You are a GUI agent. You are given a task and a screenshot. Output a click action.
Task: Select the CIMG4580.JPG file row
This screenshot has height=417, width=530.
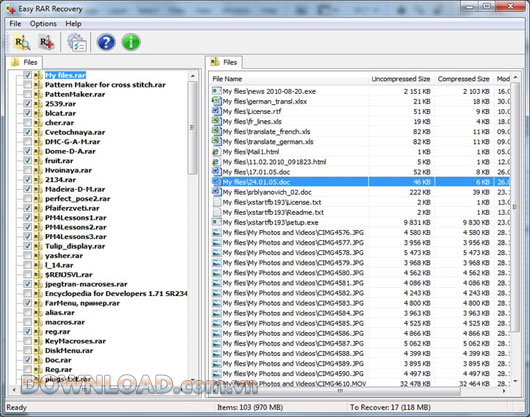[x=361, y=273]
